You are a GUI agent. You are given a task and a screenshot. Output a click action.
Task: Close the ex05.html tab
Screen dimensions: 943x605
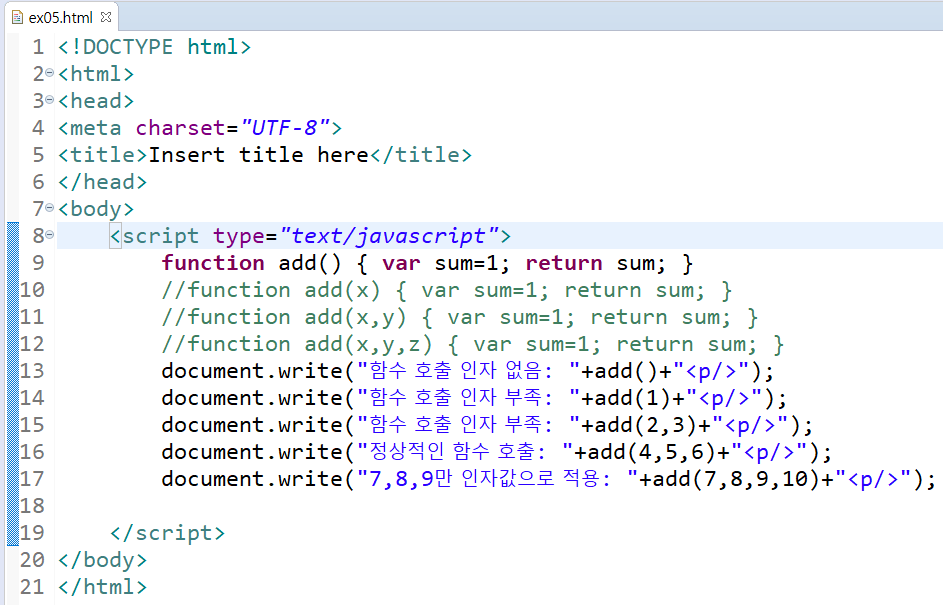pos(106,17)
